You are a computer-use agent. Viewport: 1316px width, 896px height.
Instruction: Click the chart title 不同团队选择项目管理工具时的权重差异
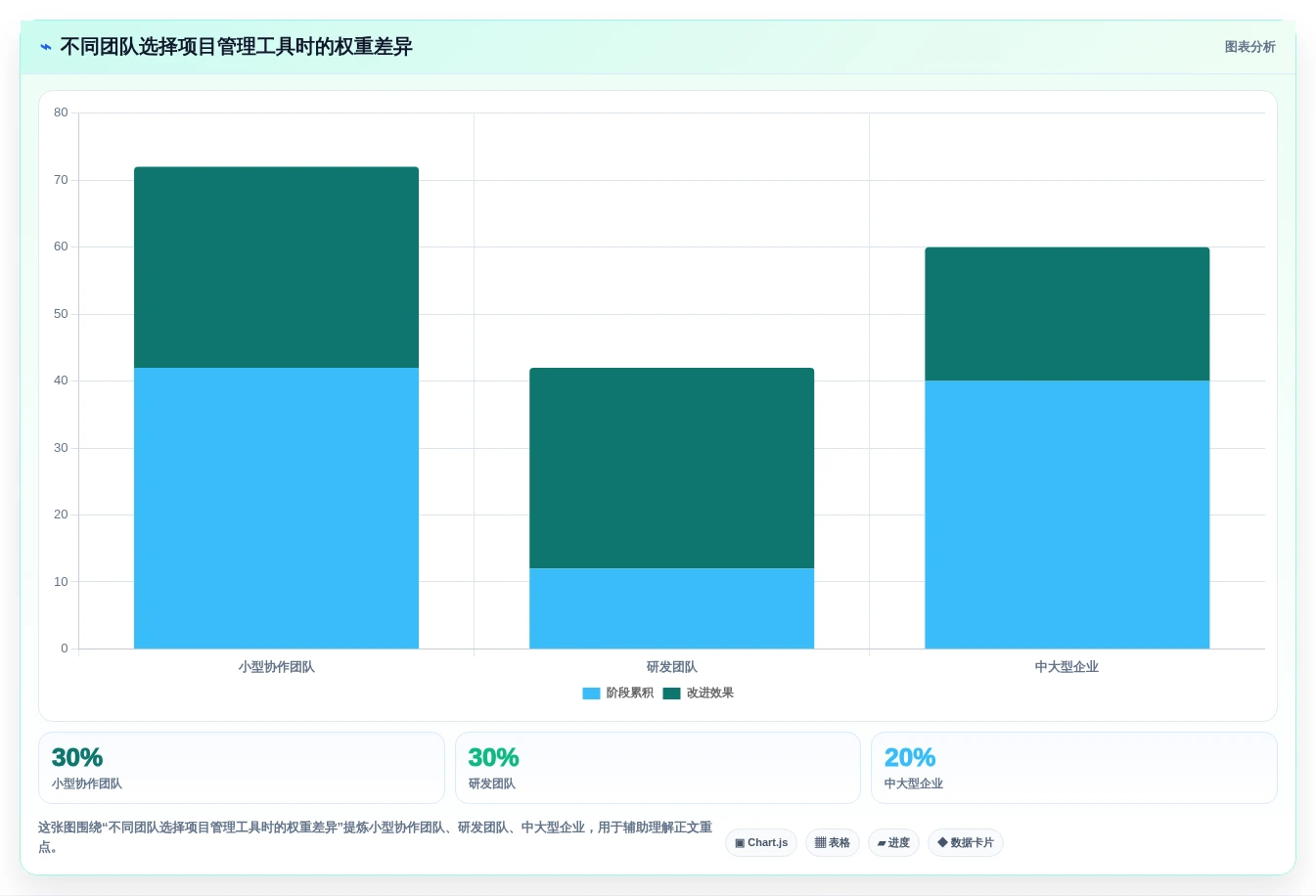click(236, 47)
